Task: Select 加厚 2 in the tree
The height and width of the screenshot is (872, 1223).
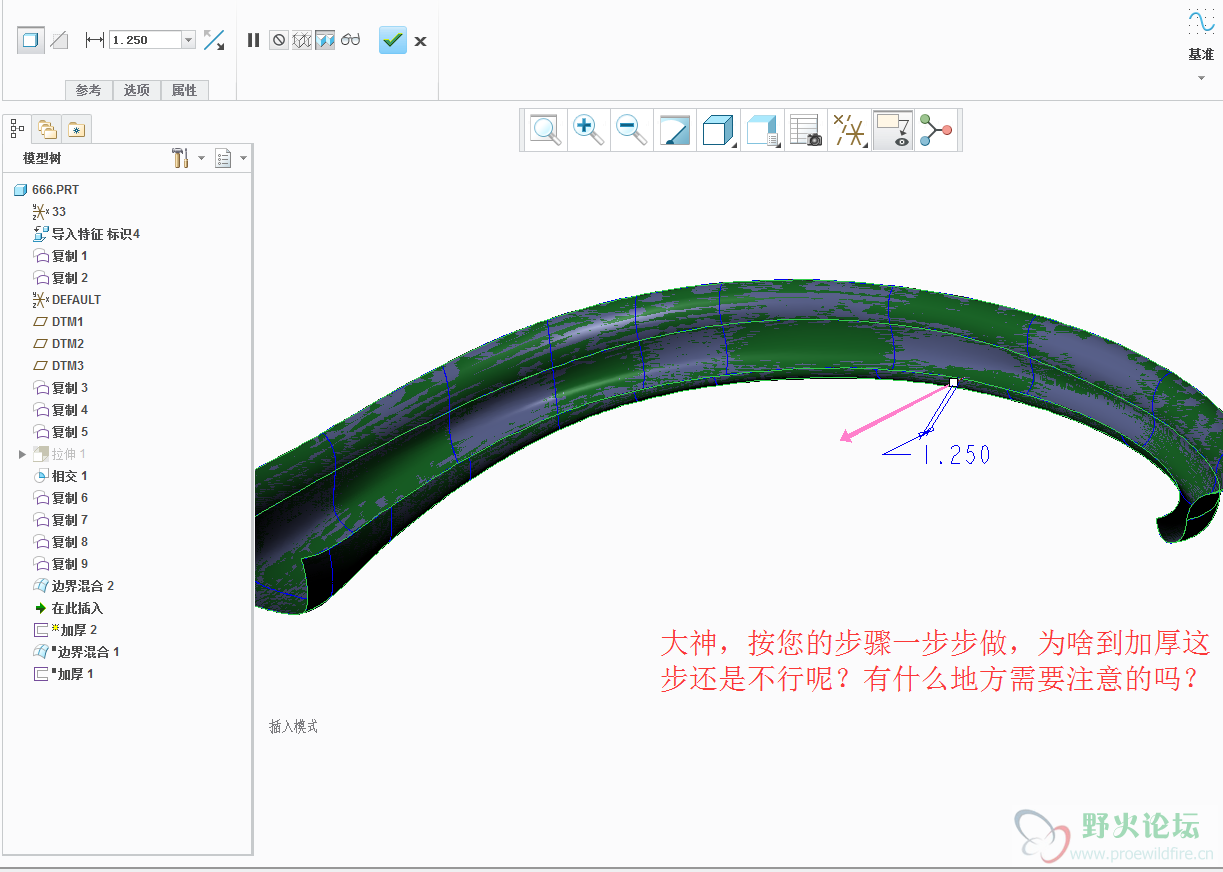Action: 78,630
